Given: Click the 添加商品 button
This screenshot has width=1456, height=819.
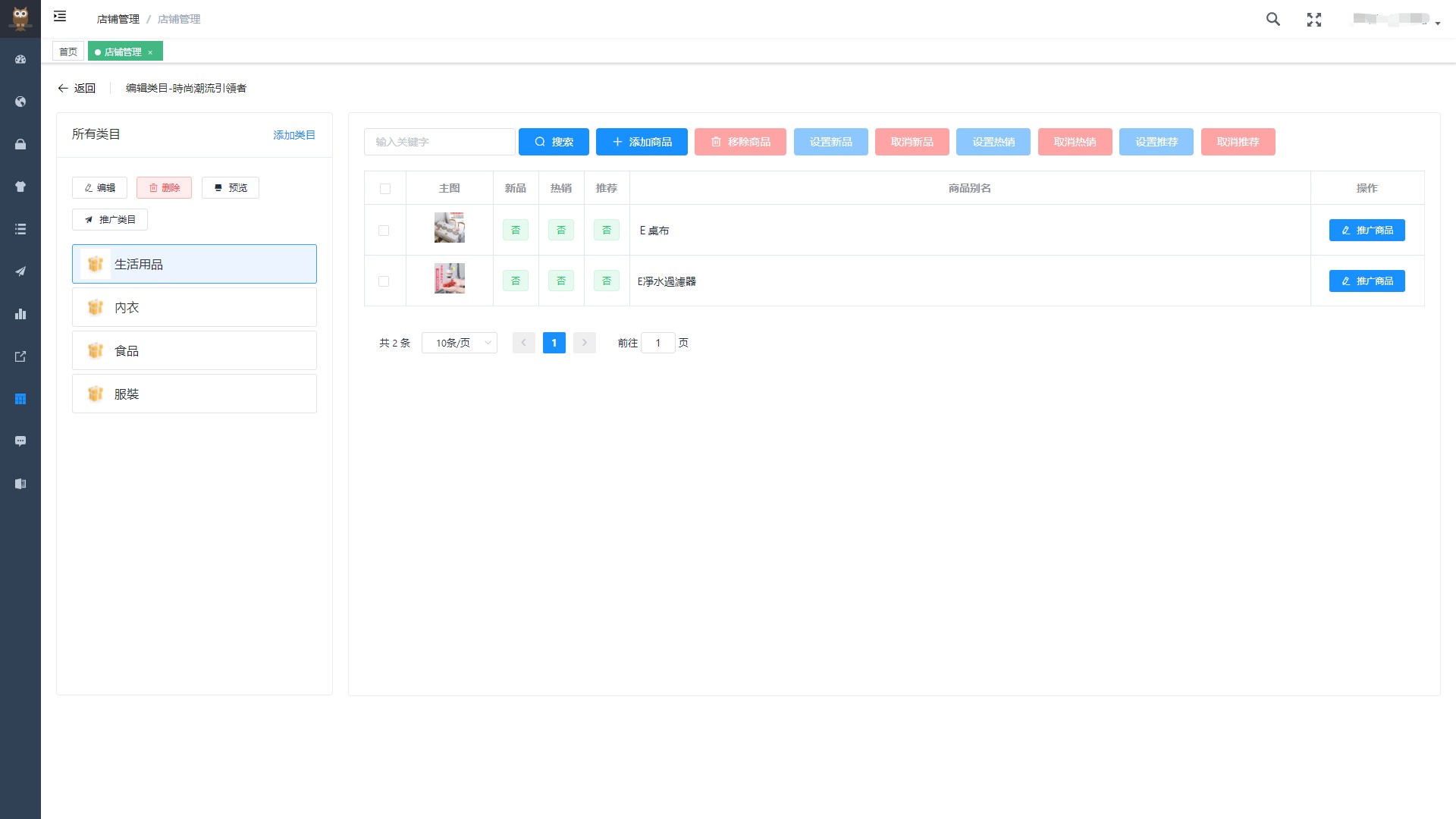Looking at the screenshot, I should [x=642, y=142].
